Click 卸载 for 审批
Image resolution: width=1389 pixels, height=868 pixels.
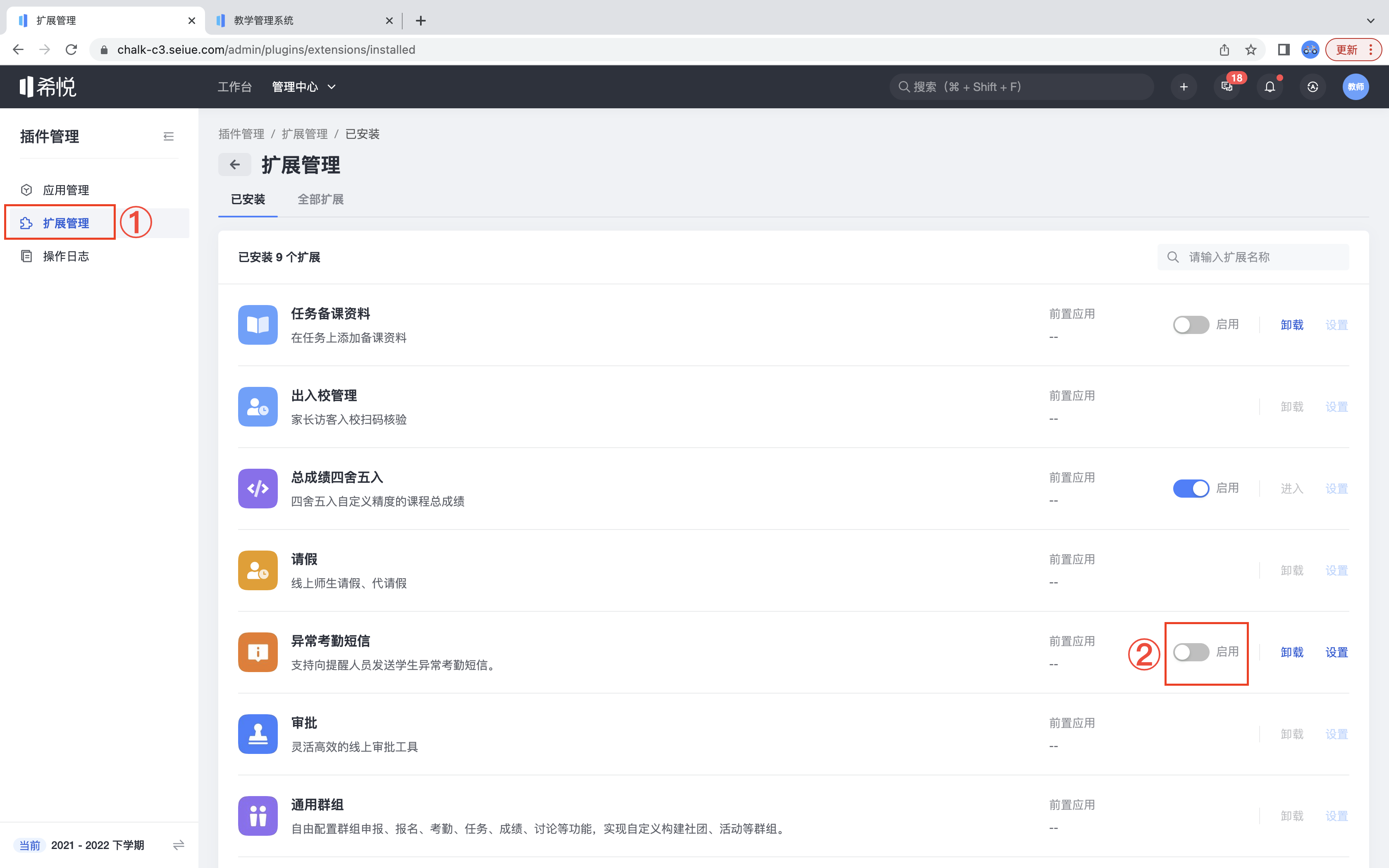[1291, 734]
